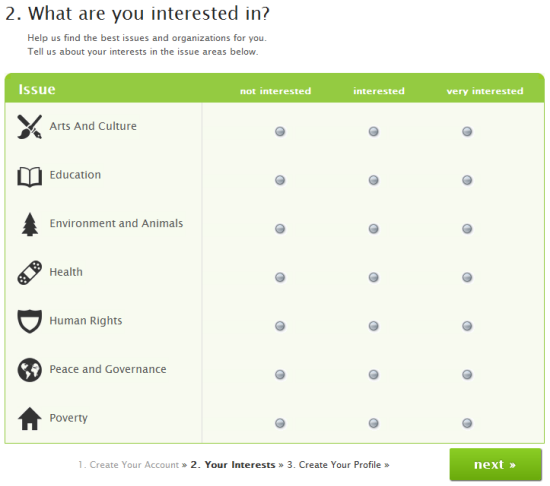
Task: Click the Environment and Animals label
Action: 116,223
